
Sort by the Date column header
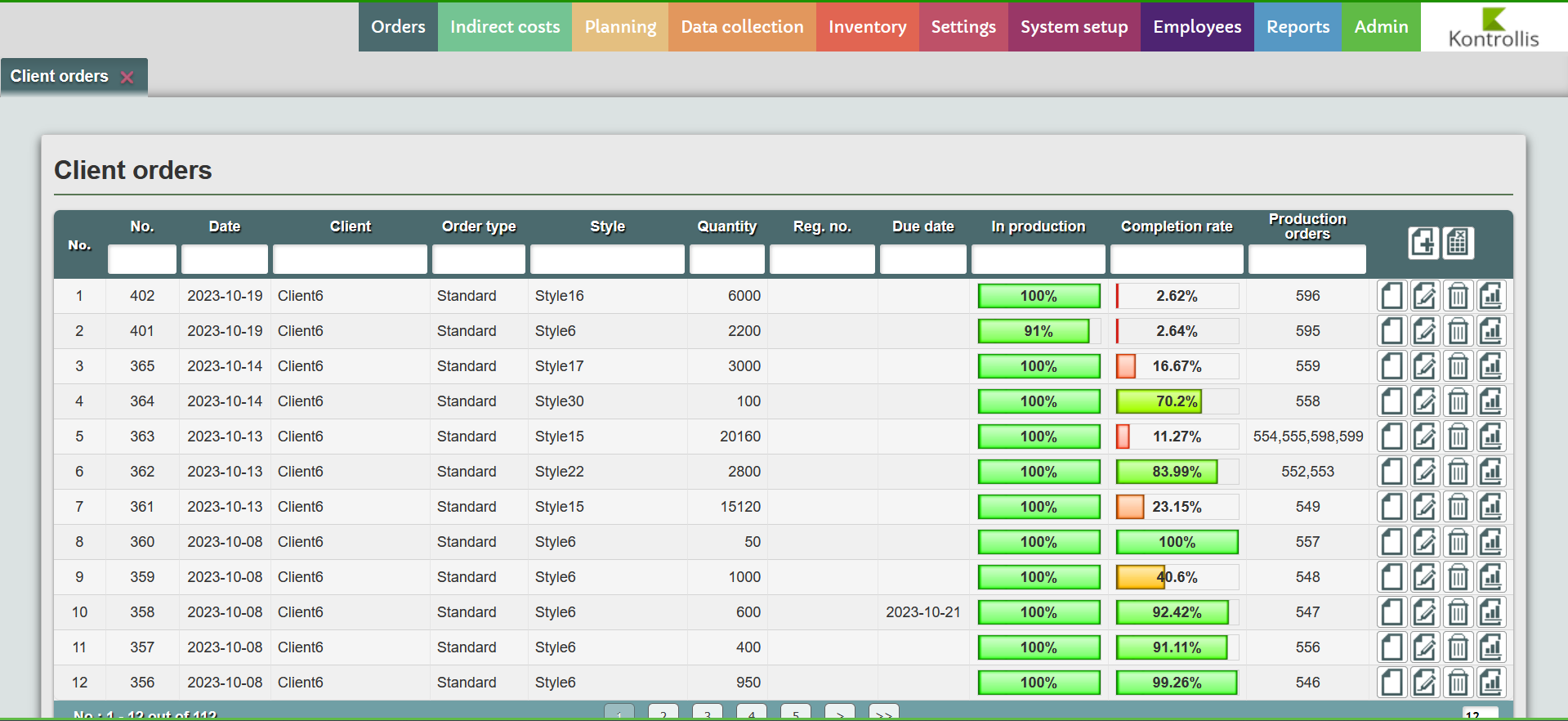(x=225, y=226)
